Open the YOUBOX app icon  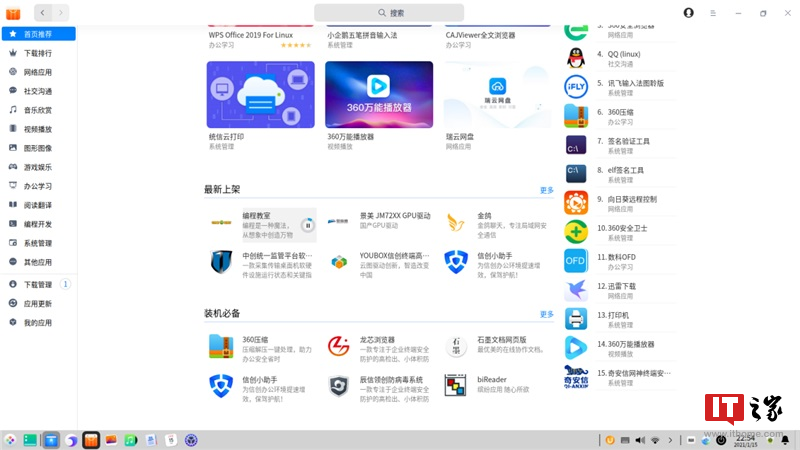[x=339, y=262]
